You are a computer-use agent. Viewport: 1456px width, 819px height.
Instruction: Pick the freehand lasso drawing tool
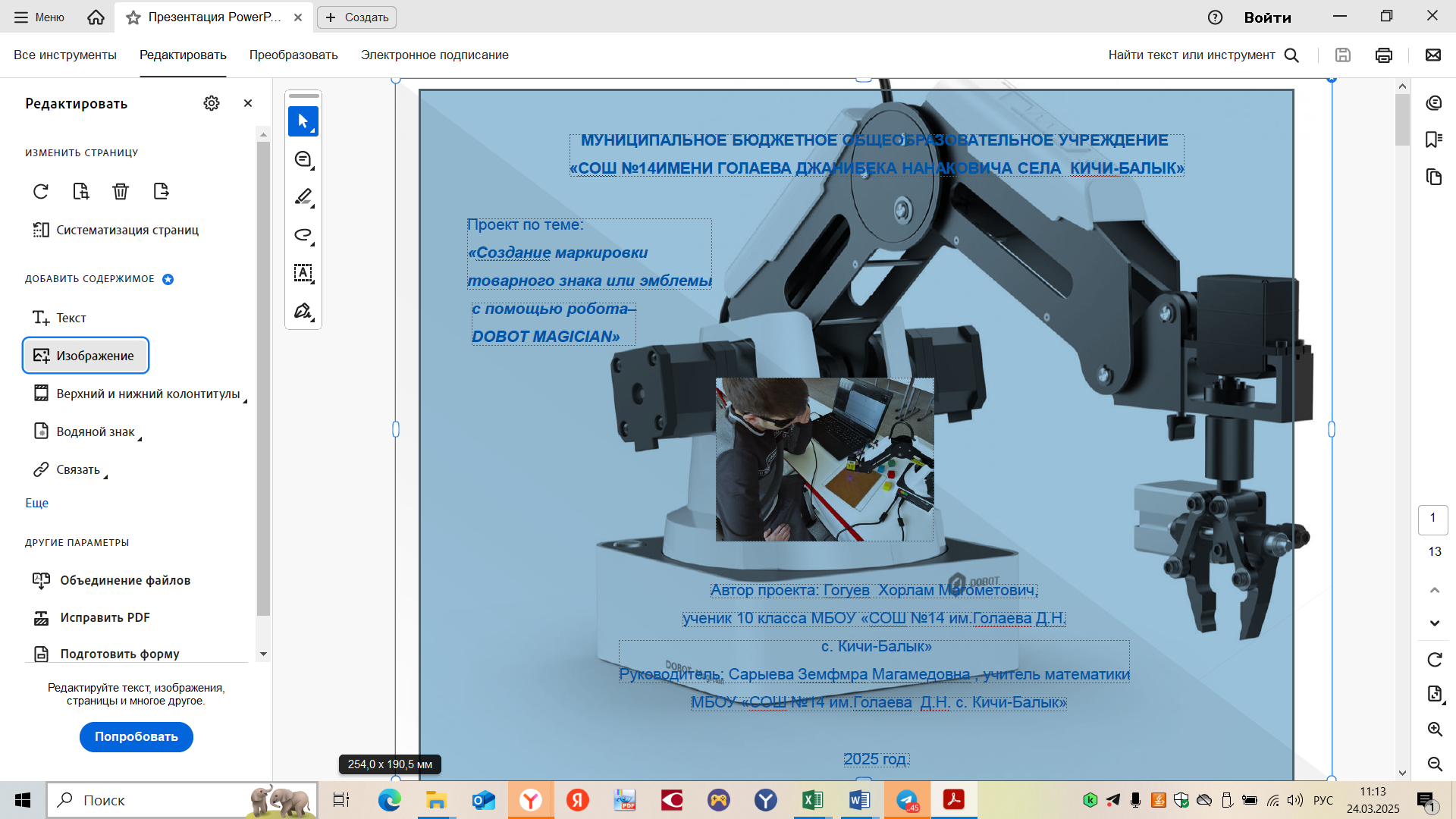(303, 235)
